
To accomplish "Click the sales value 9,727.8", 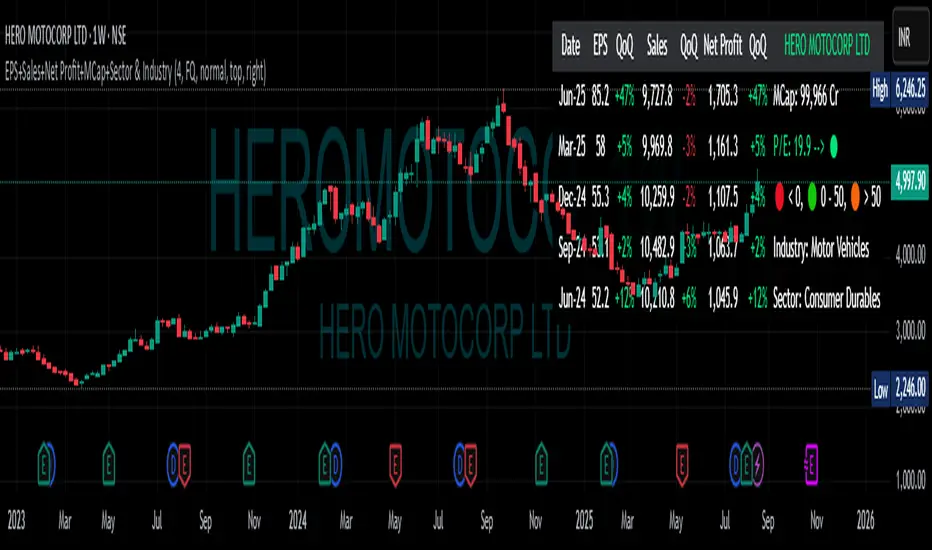I will coord(657,96).
